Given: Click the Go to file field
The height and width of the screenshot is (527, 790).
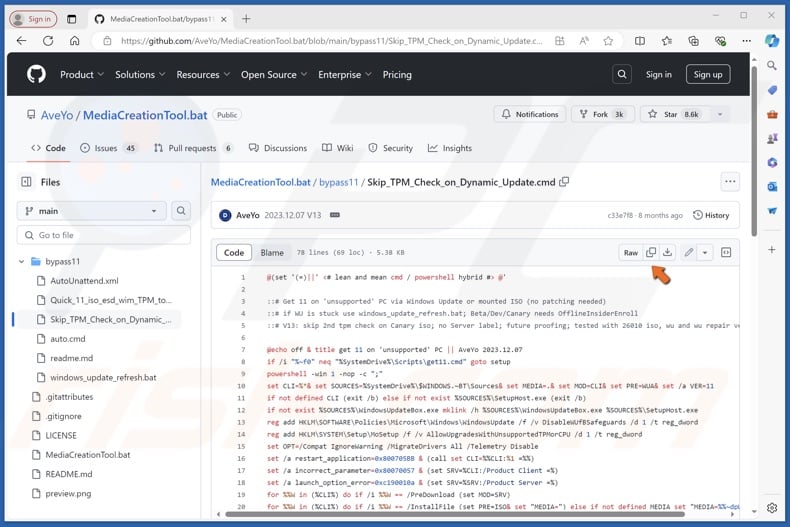Looking at the screenshot, I should [102, 235].
